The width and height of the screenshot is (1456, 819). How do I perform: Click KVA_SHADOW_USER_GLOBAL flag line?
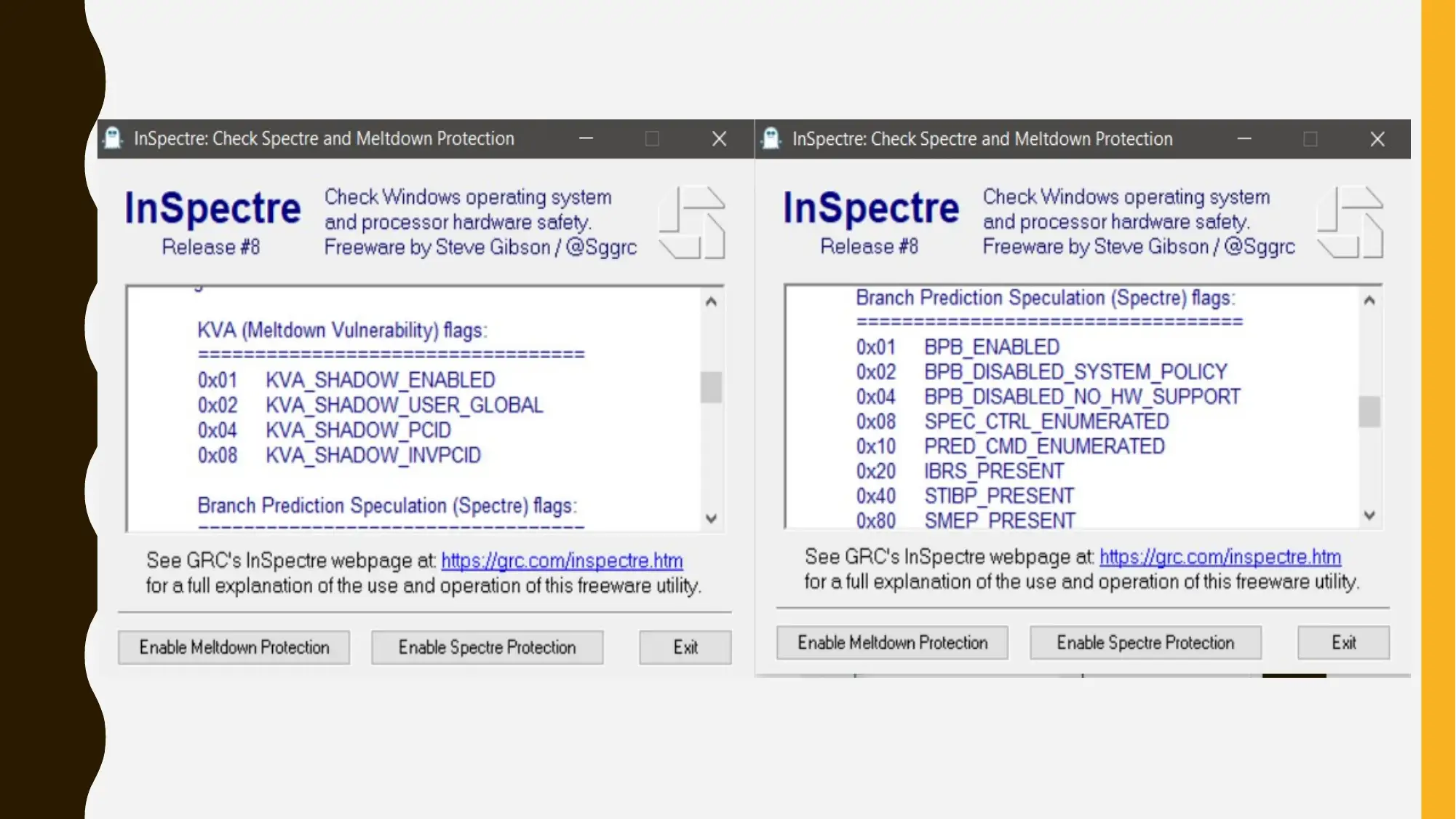tap(370, 405)
